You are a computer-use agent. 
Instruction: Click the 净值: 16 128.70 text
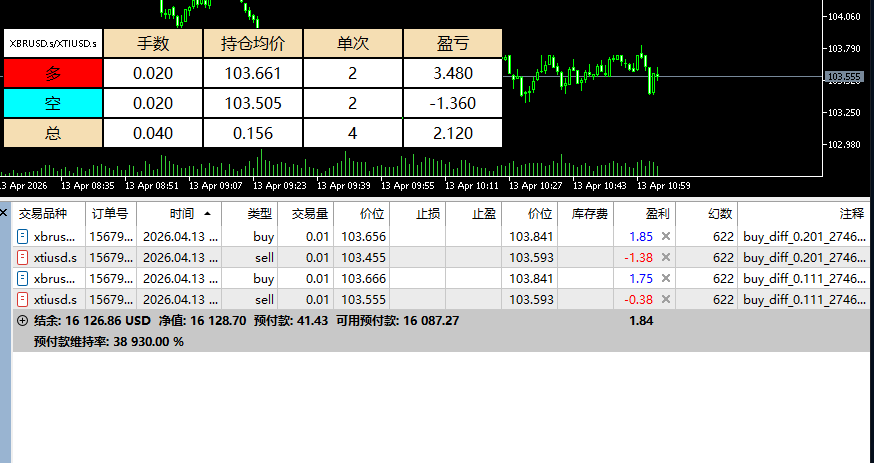tap(202, 321)
